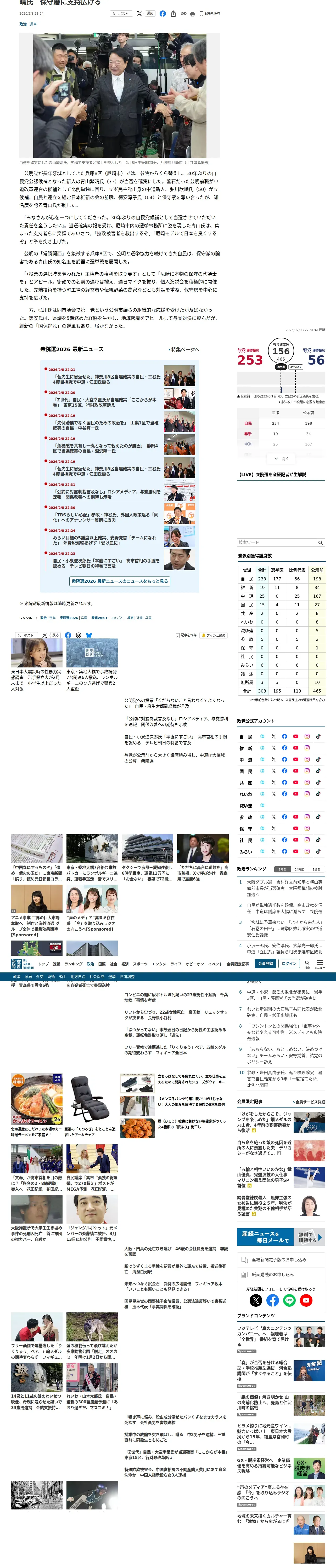Open the れいわ party Instagram account
Screen dimensions: 336x1568
[307, 794]
